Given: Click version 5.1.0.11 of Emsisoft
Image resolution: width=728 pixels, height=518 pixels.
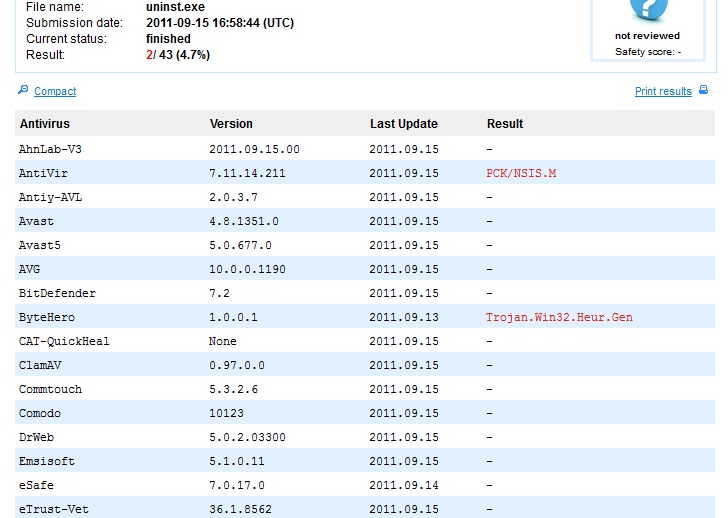Looking at the screenshot, I should click(x=237, y=461).
